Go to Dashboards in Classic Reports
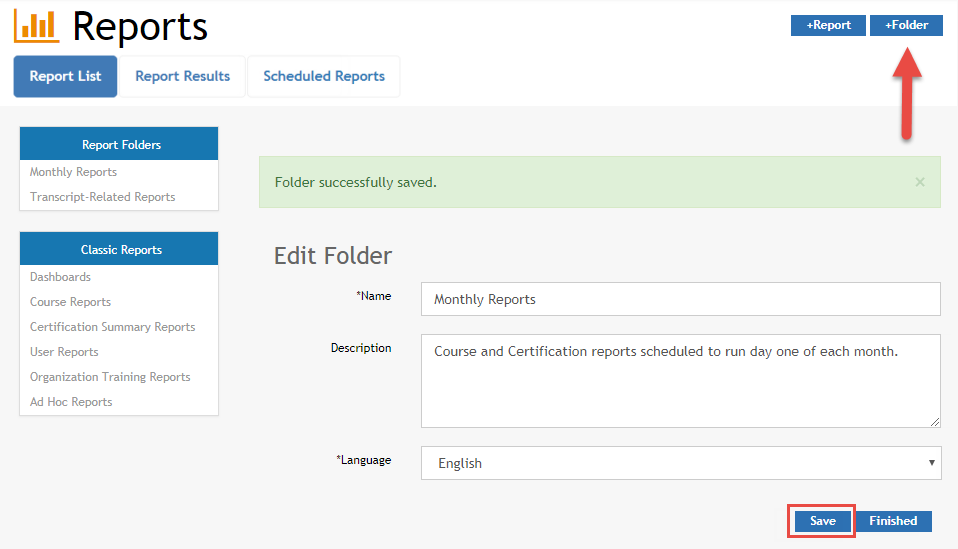958x549 pixels. tap(60, 277)
